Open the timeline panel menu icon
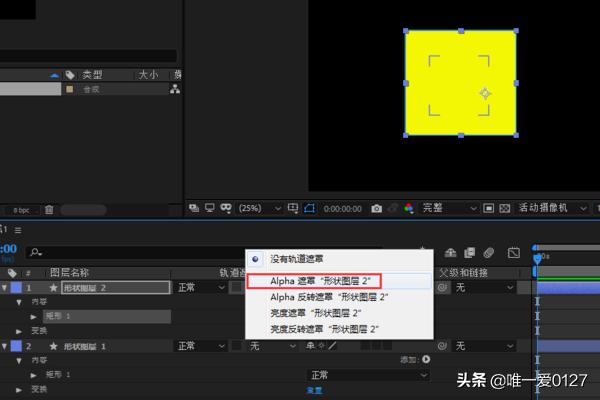The height and width of the screenshot is (400, 600). [18, 230]
